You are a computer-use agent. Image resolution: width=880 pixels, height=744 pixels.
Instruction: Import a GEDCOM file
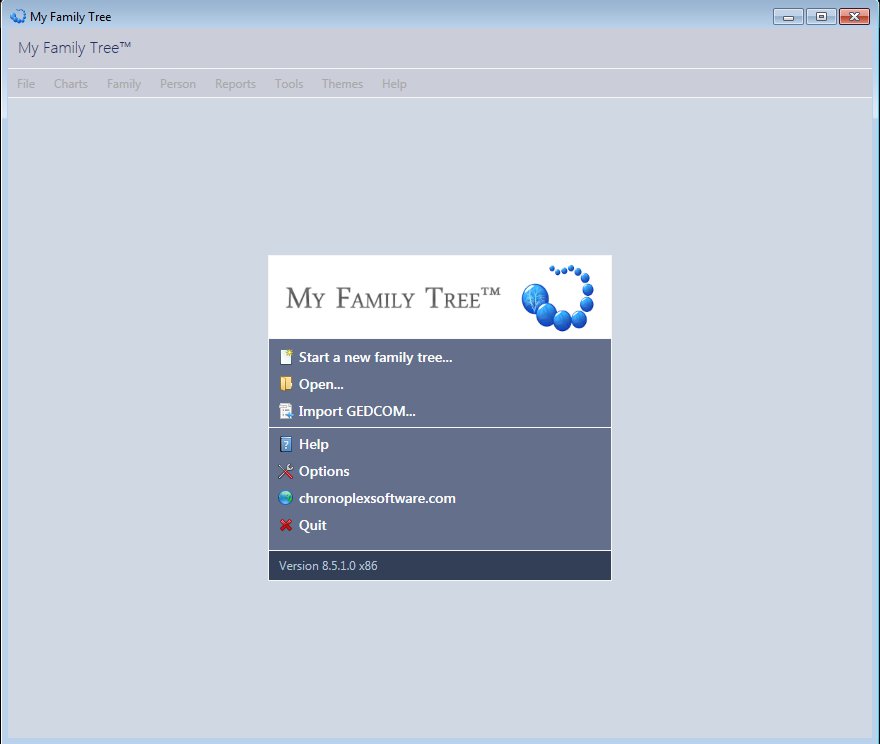pyautogui.click(x=357, y=411)
